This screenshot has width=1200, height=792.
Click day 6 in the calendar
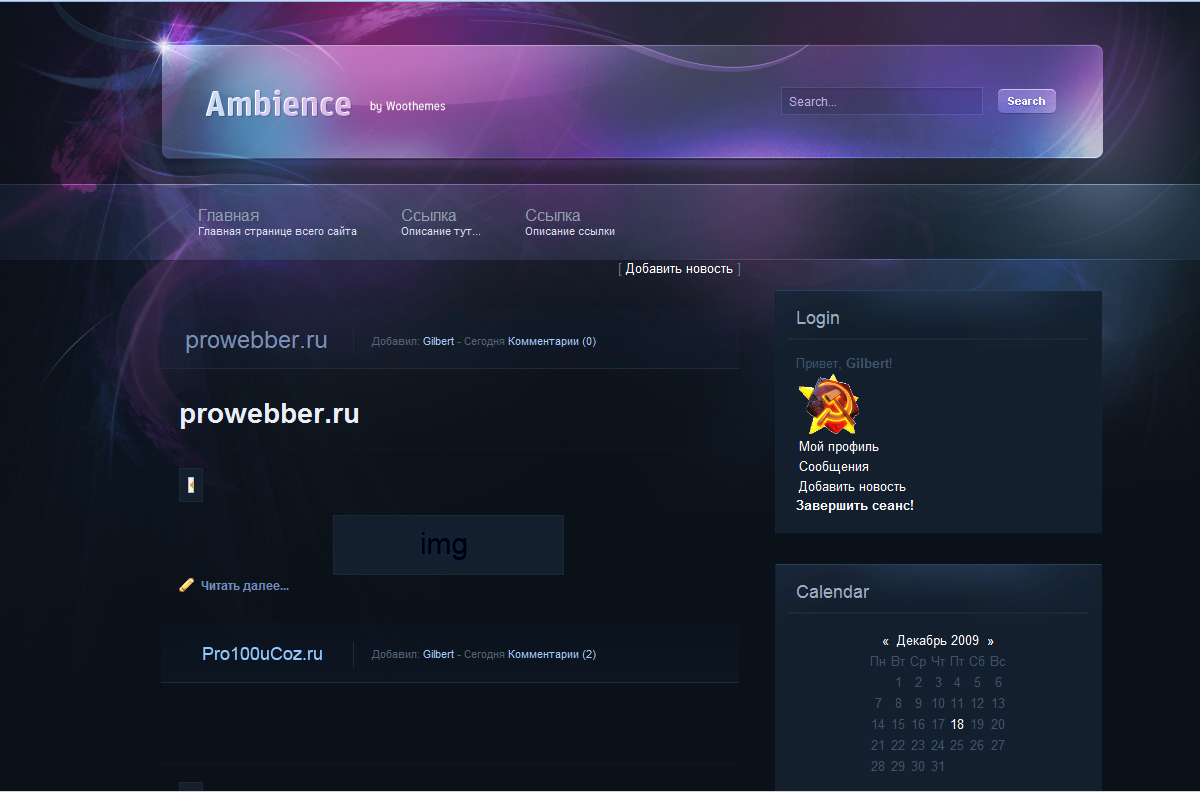pyautogui.click(x=998, y=683)
